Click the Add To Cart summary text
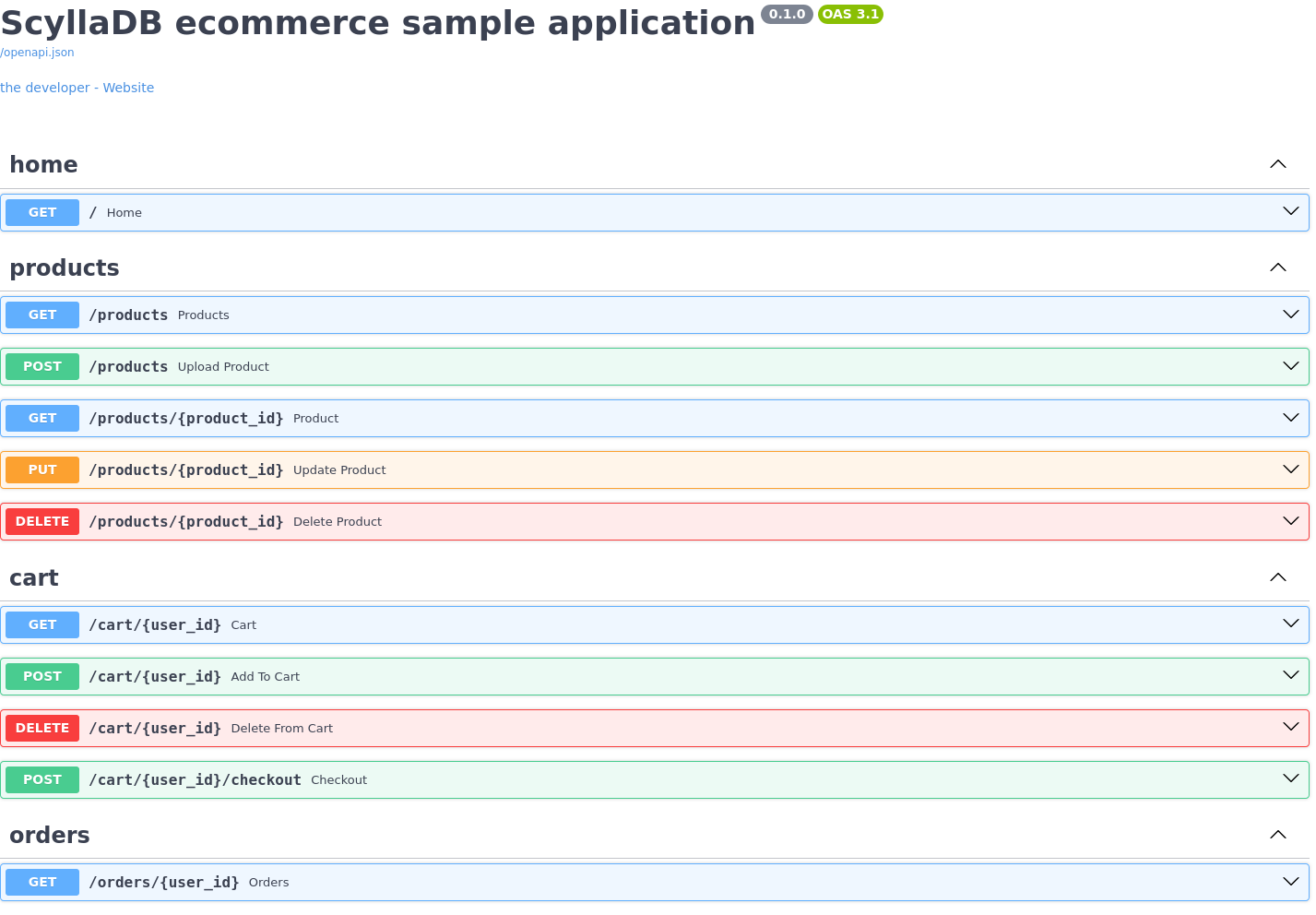 coord(266,676)
